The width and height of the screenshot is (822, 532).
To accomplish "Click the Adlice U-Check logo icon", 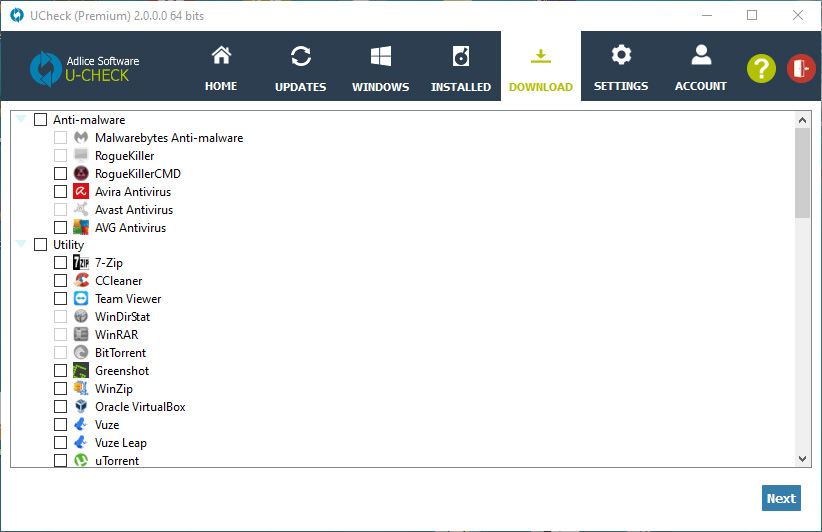I will click(x=46, y=69).
